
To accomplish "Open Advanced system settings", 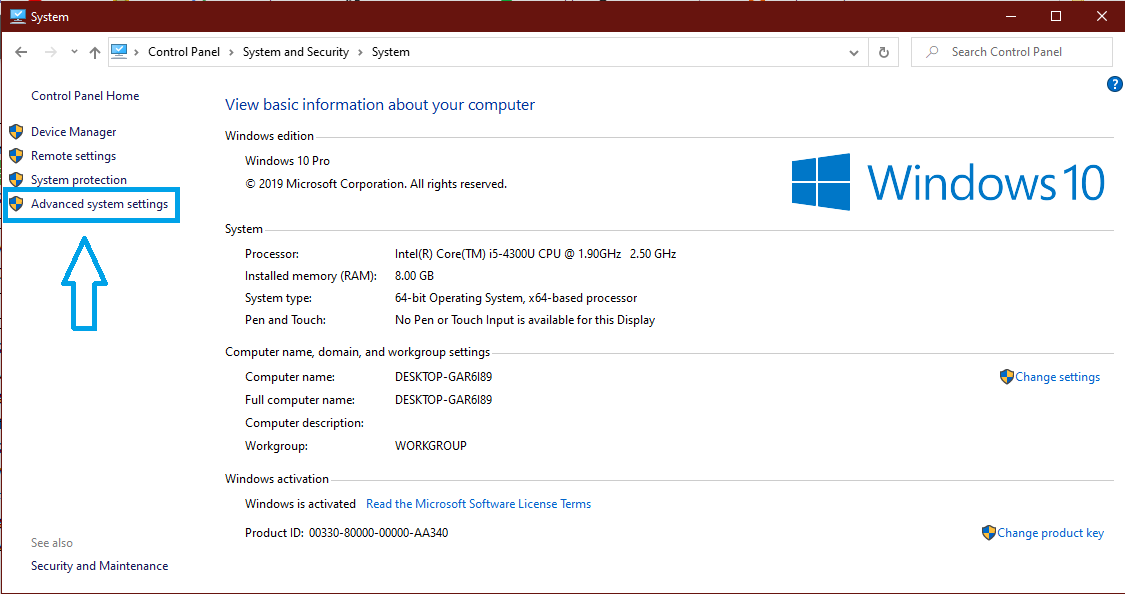I will [x=99, y=204].
